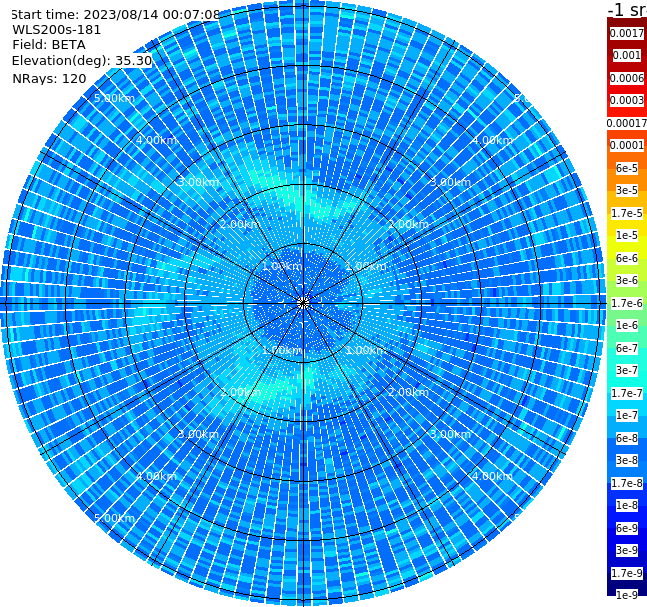647x607 pixels.
Task: Click the upper-left 5.00km range label
Action: pyautogui.click(x=114, y=98)
